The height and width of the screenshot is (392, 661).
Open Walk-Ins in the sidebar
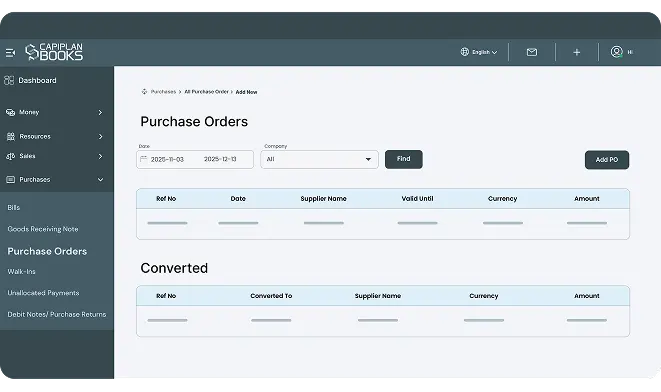[21, 271]
